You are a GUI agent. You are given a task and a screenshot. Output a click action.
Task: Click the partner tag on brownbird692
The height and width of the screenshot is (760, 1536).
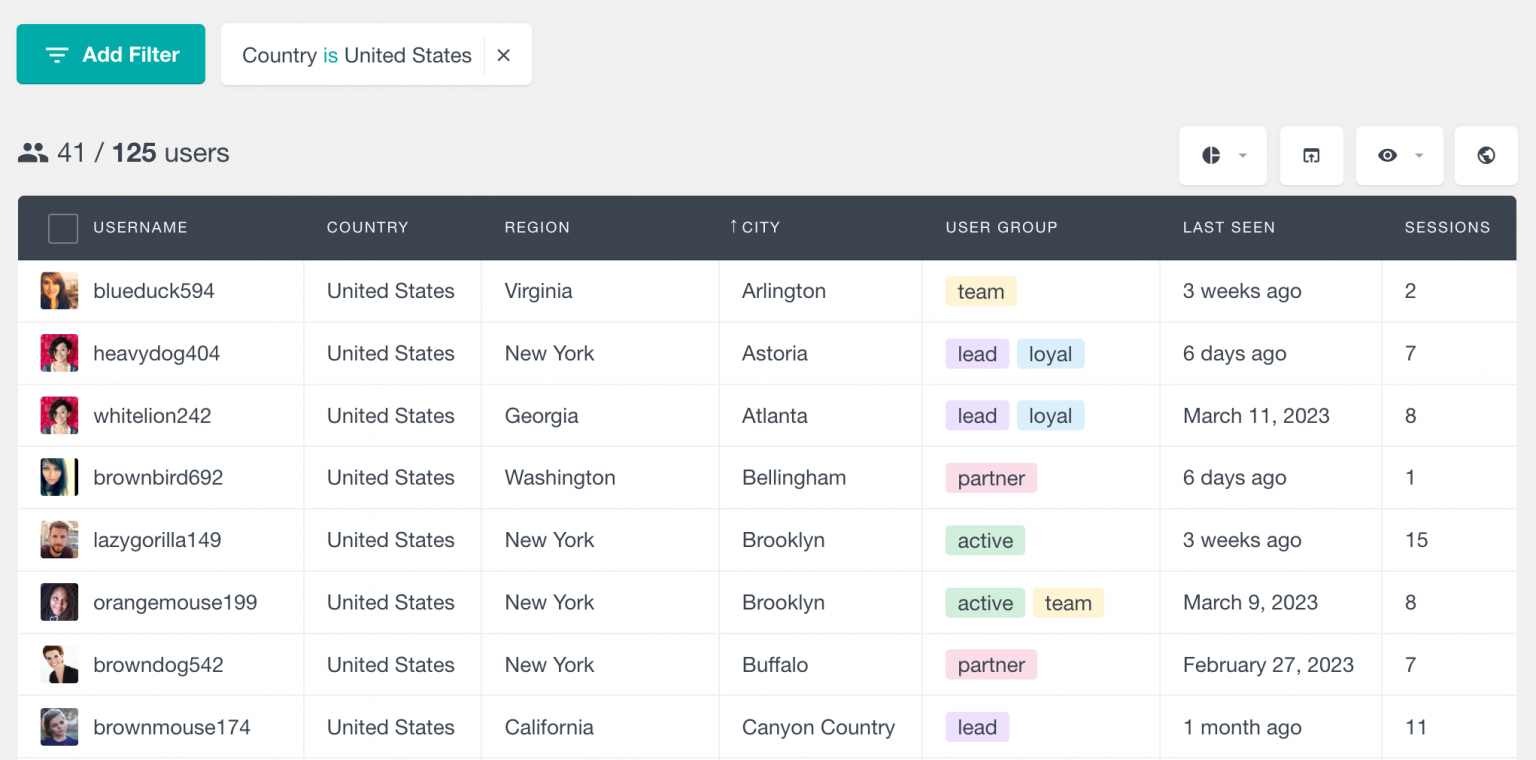[990, 479]
